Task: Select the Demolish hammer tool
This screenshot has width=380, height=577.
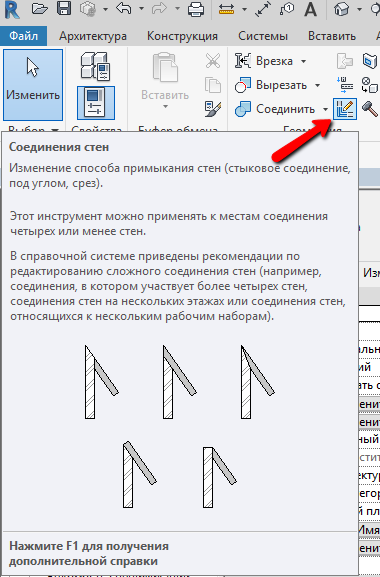Action: [x=370, y=109]
